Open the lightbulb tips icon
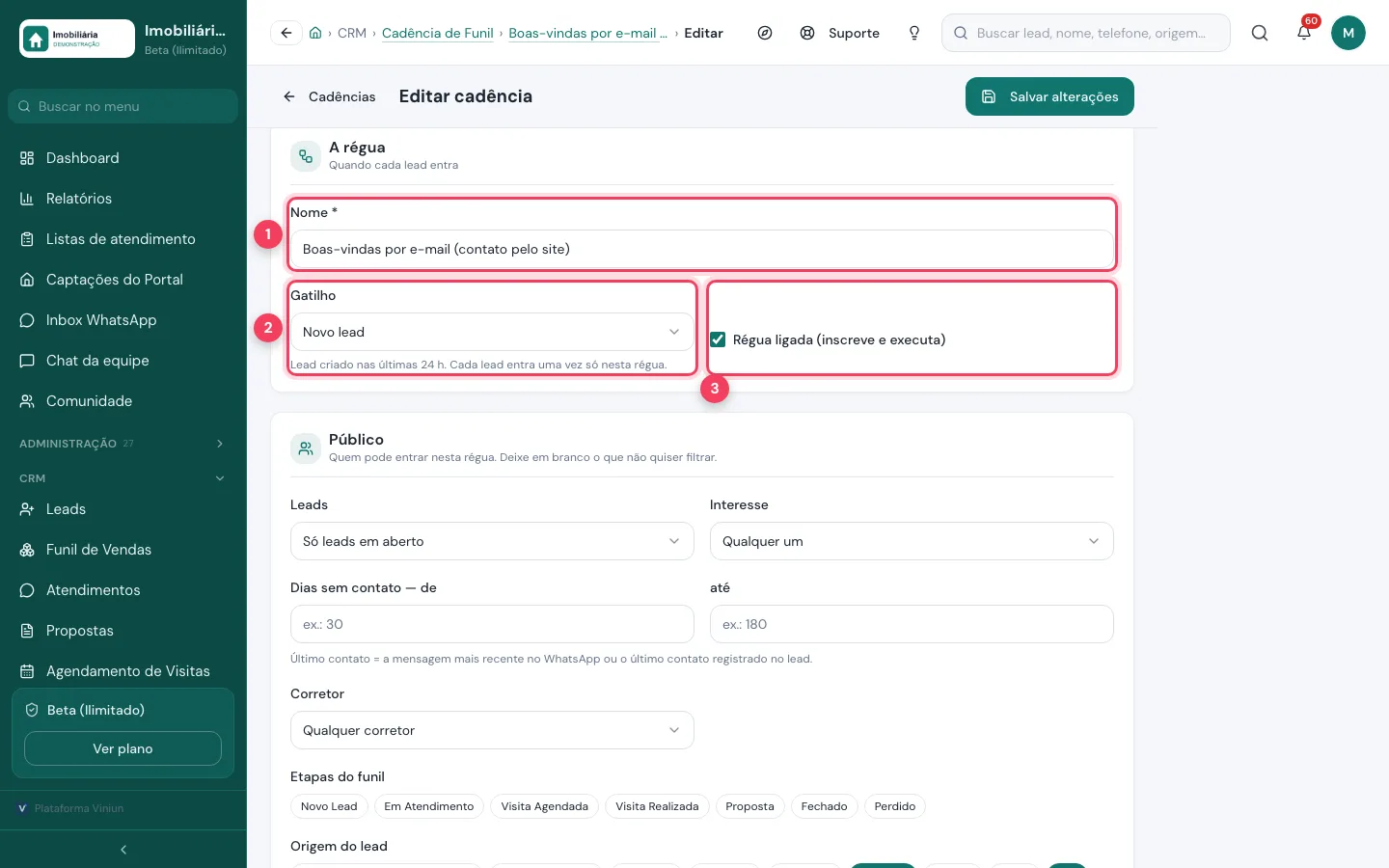Viewport: 1389px width, 868px height. [914, 33]
